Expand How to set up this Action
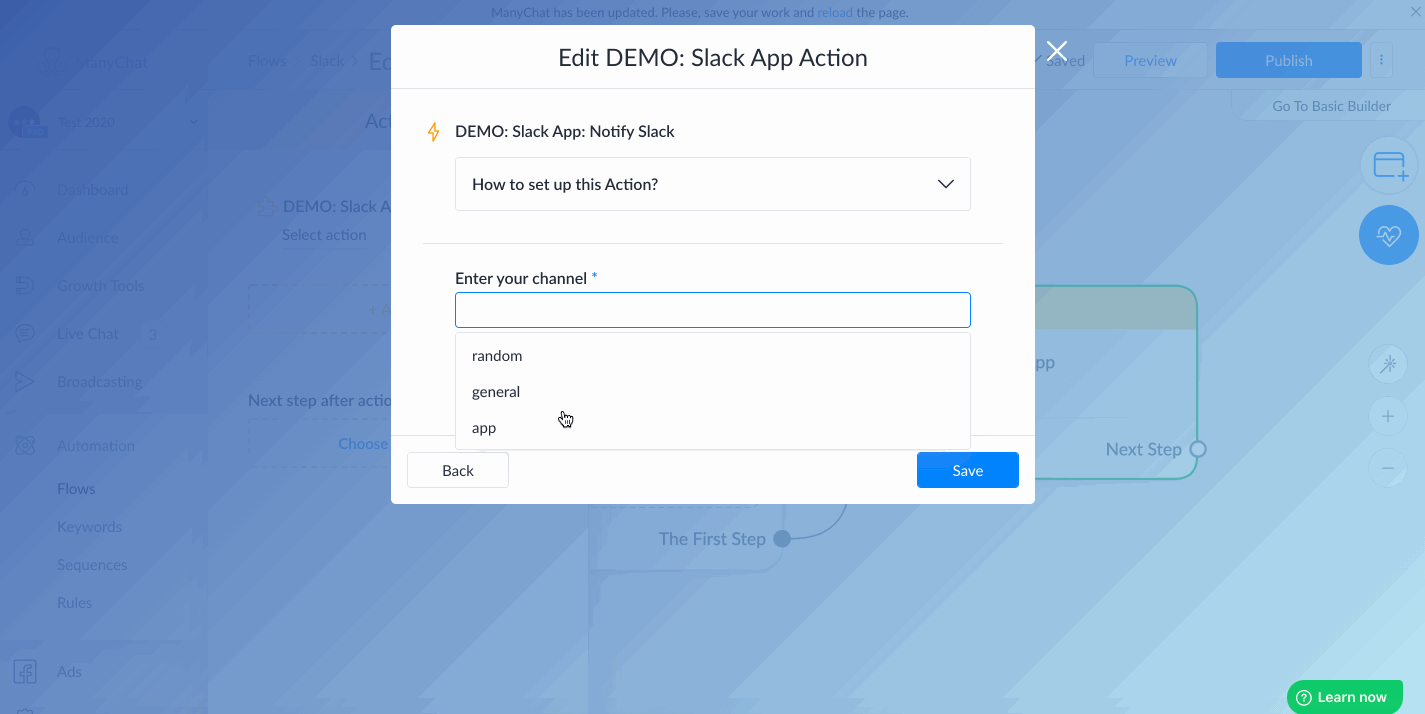The height and width of the screenshot is (714, 1425). (x=712, y=184)
